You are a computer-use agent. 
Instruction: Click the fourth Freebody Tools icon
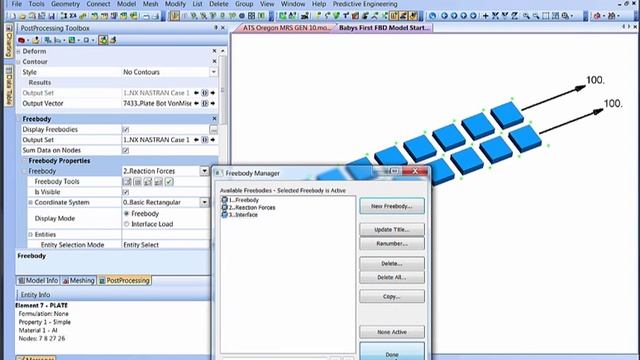pyautogui.click(x=159, y=182)
